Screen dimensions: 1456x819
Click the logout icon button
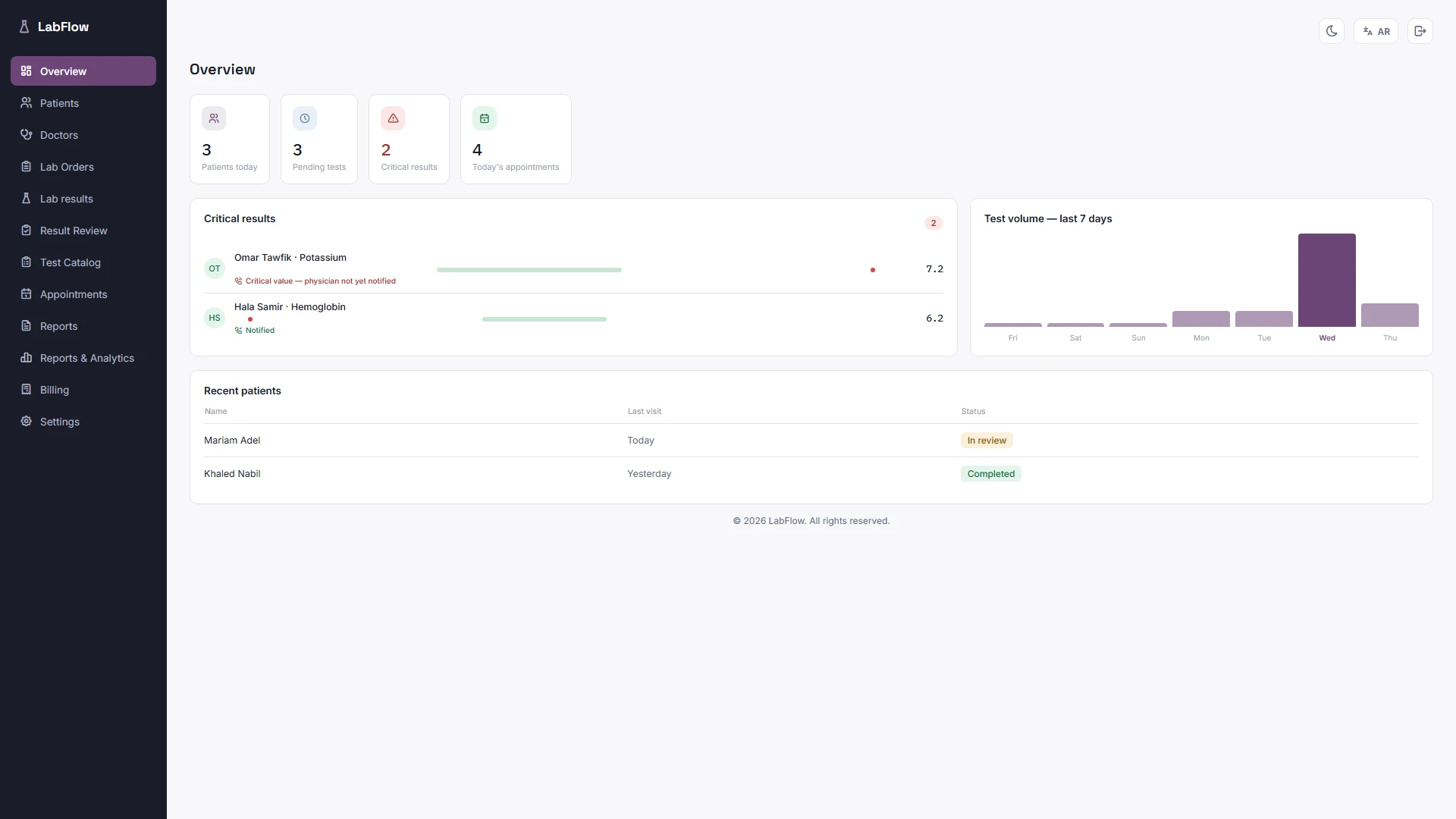tap(1420, 31)
